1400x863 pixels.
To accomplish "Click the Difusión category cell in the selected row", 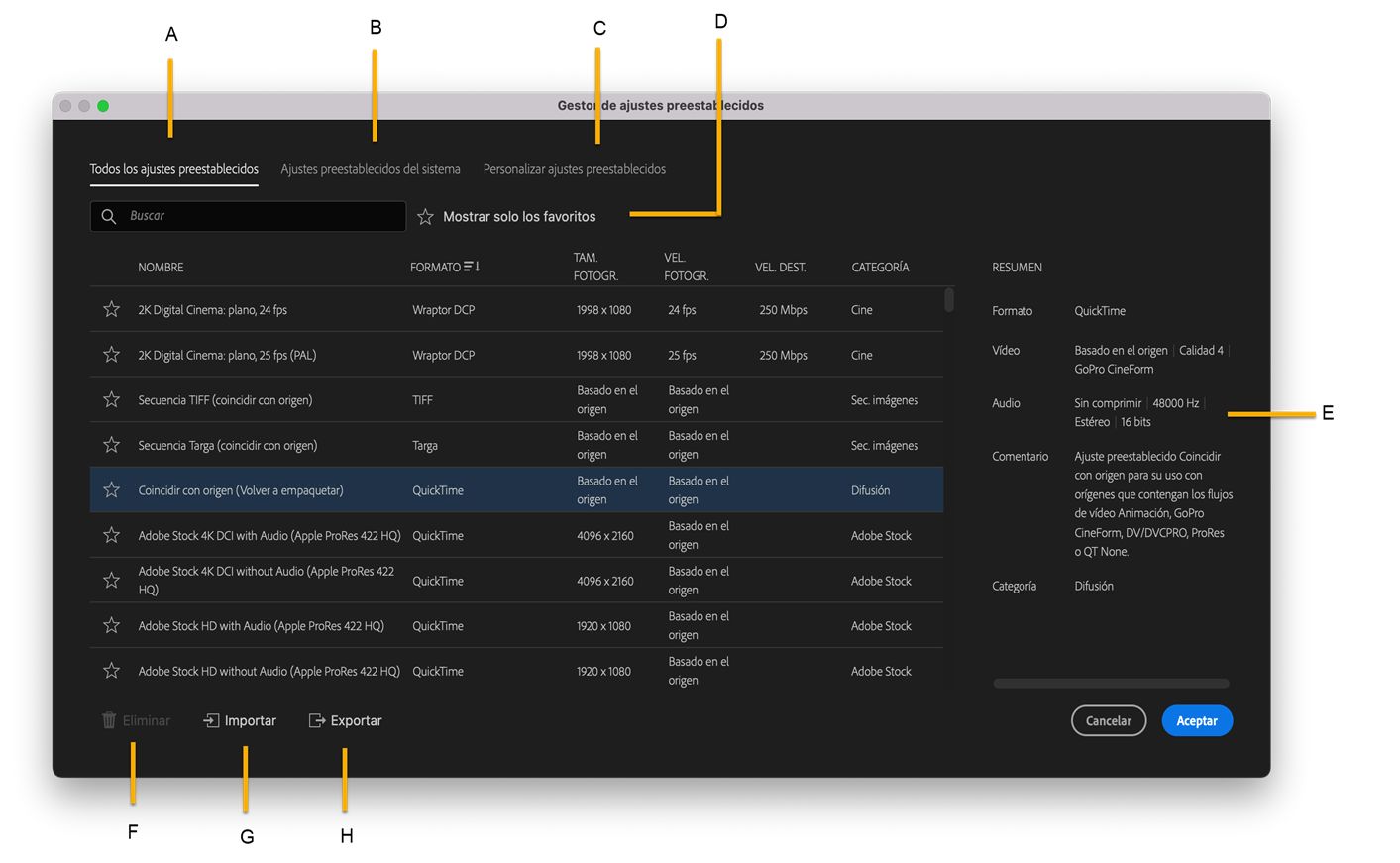I will [870, 490].
